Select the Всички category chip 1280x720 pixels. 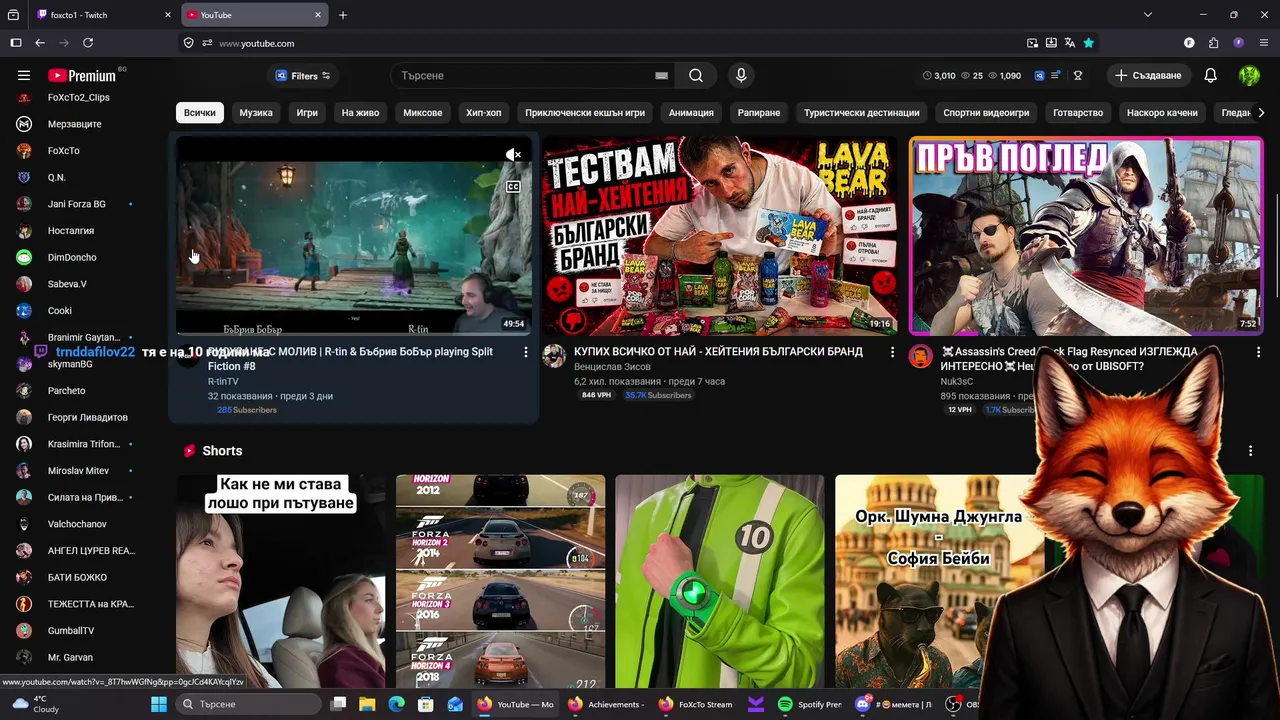pos(199,113)
